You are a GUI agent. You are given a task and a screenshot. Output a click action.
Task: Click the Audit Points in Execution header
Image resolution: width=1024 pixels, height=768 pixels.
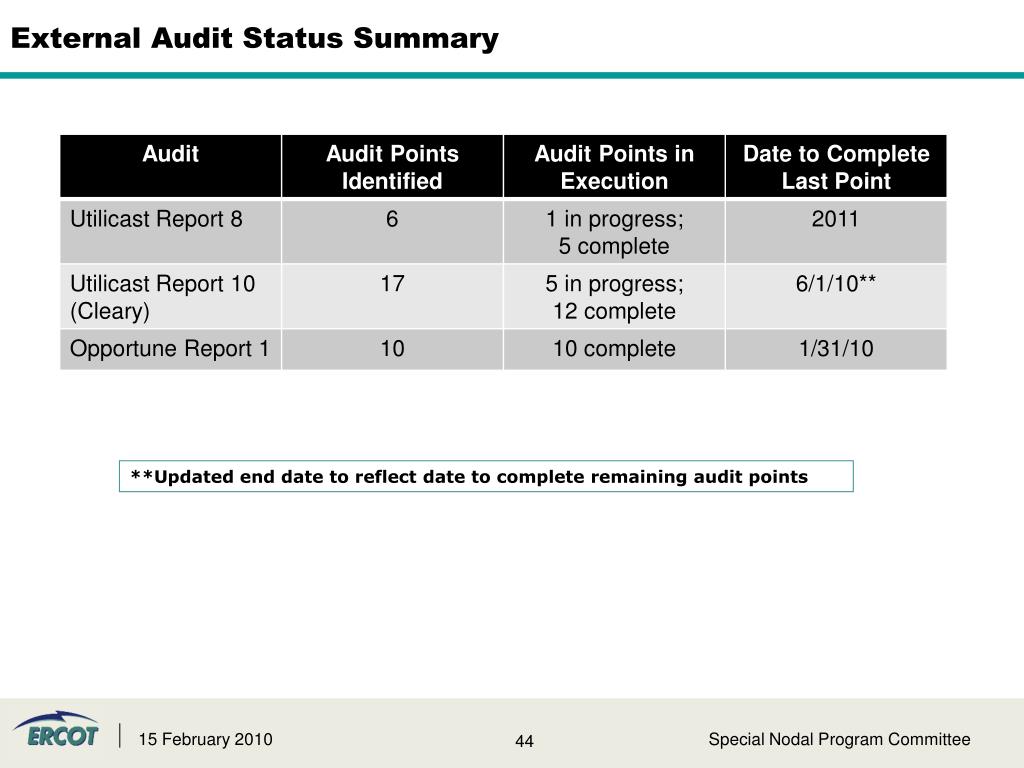pyautogui.click(x=614, y=166)
